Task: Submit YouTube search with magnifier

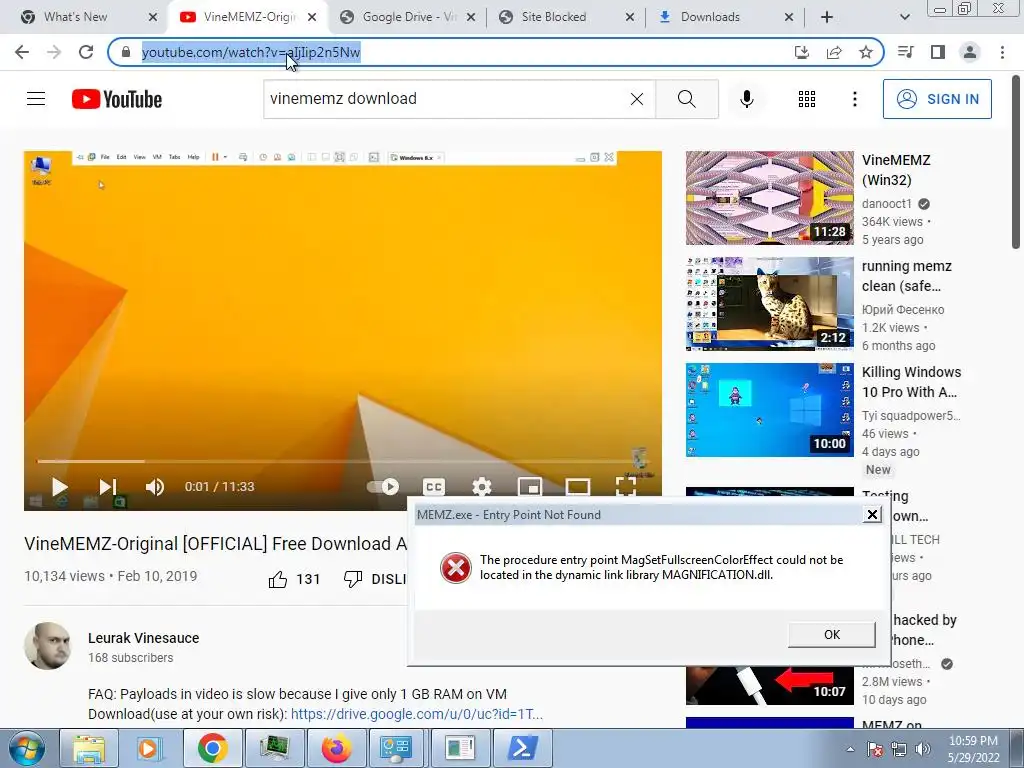Action: (686, 99)
